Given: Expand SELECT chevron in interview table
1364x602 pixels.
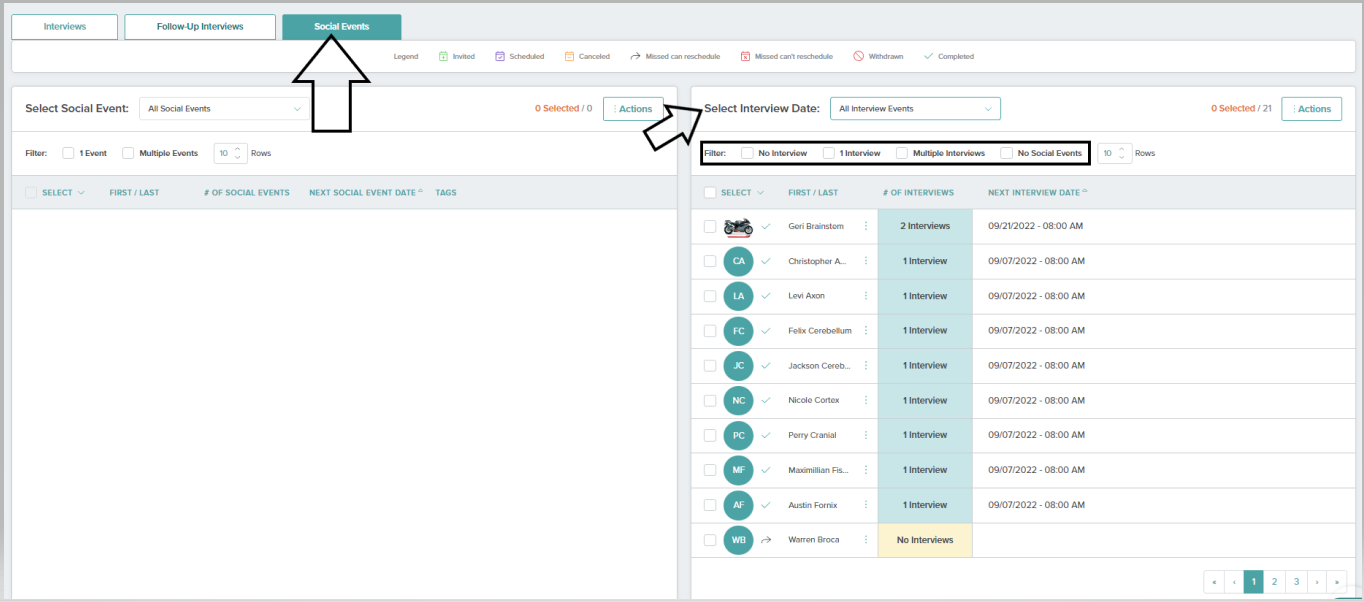Looking at the screenshot, I should 760,193.
